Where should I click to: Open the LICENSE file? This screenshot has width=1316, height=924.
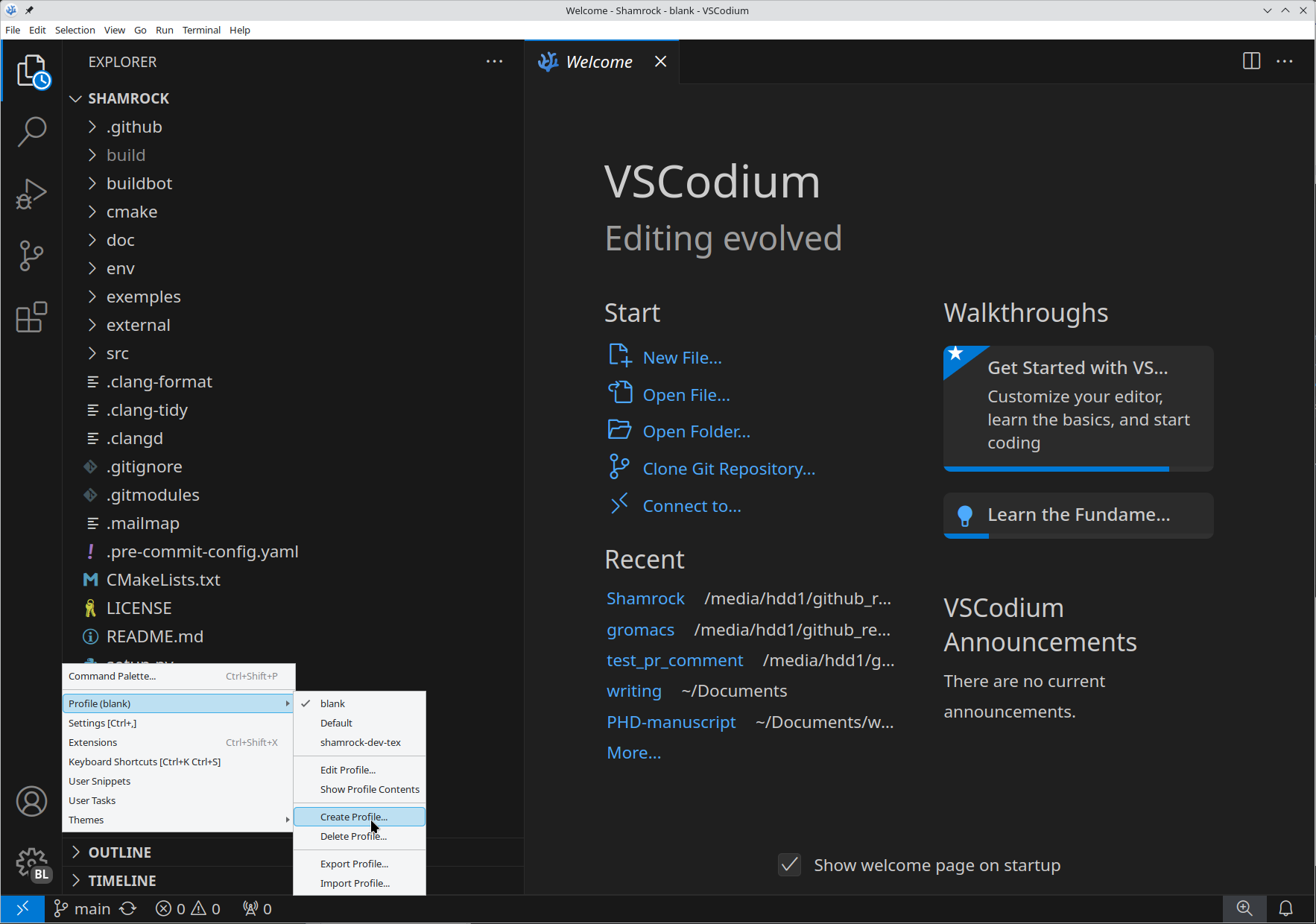[x=139, y=608]
